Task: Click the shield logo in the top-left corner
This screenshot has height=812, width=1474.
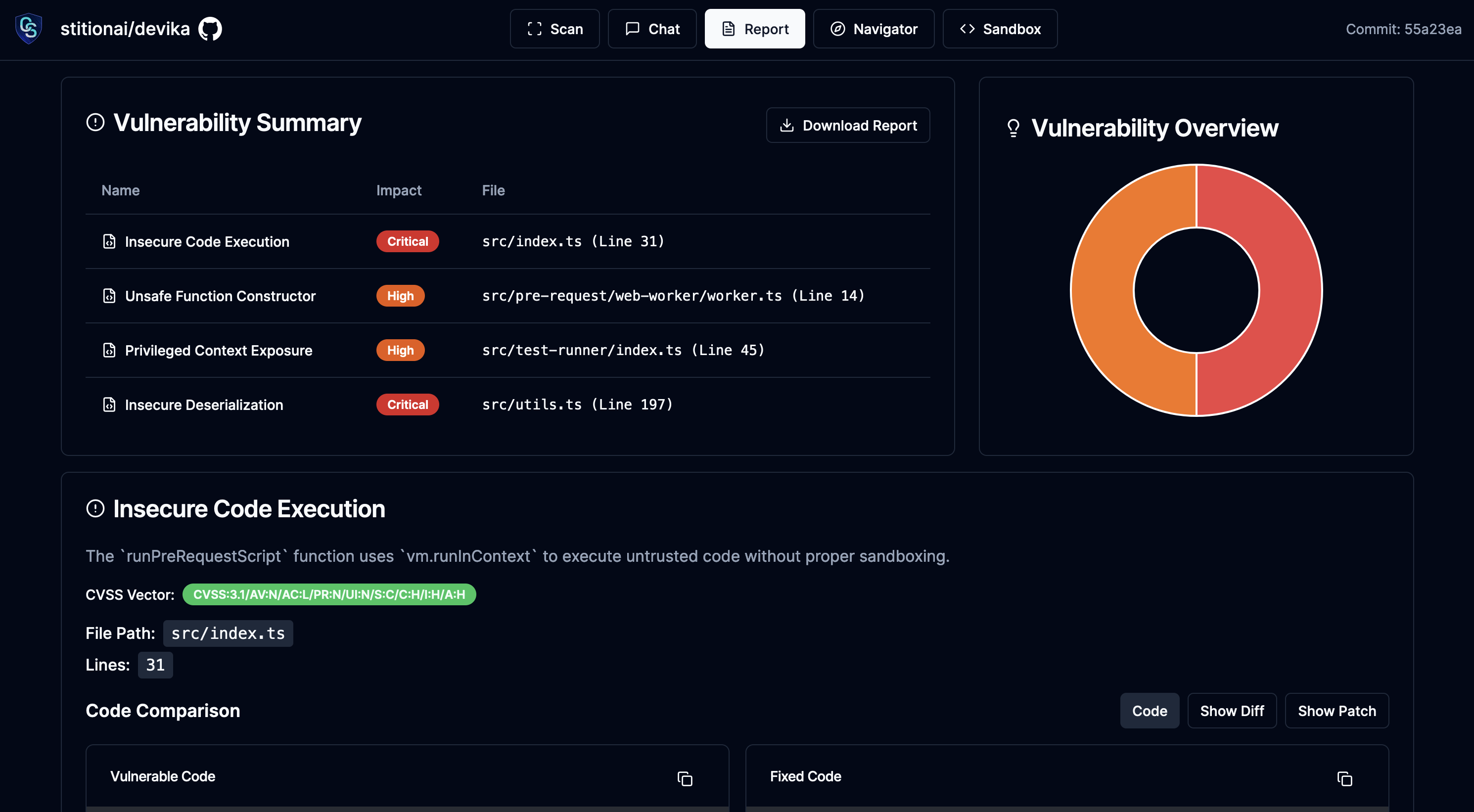Action: 28,28
